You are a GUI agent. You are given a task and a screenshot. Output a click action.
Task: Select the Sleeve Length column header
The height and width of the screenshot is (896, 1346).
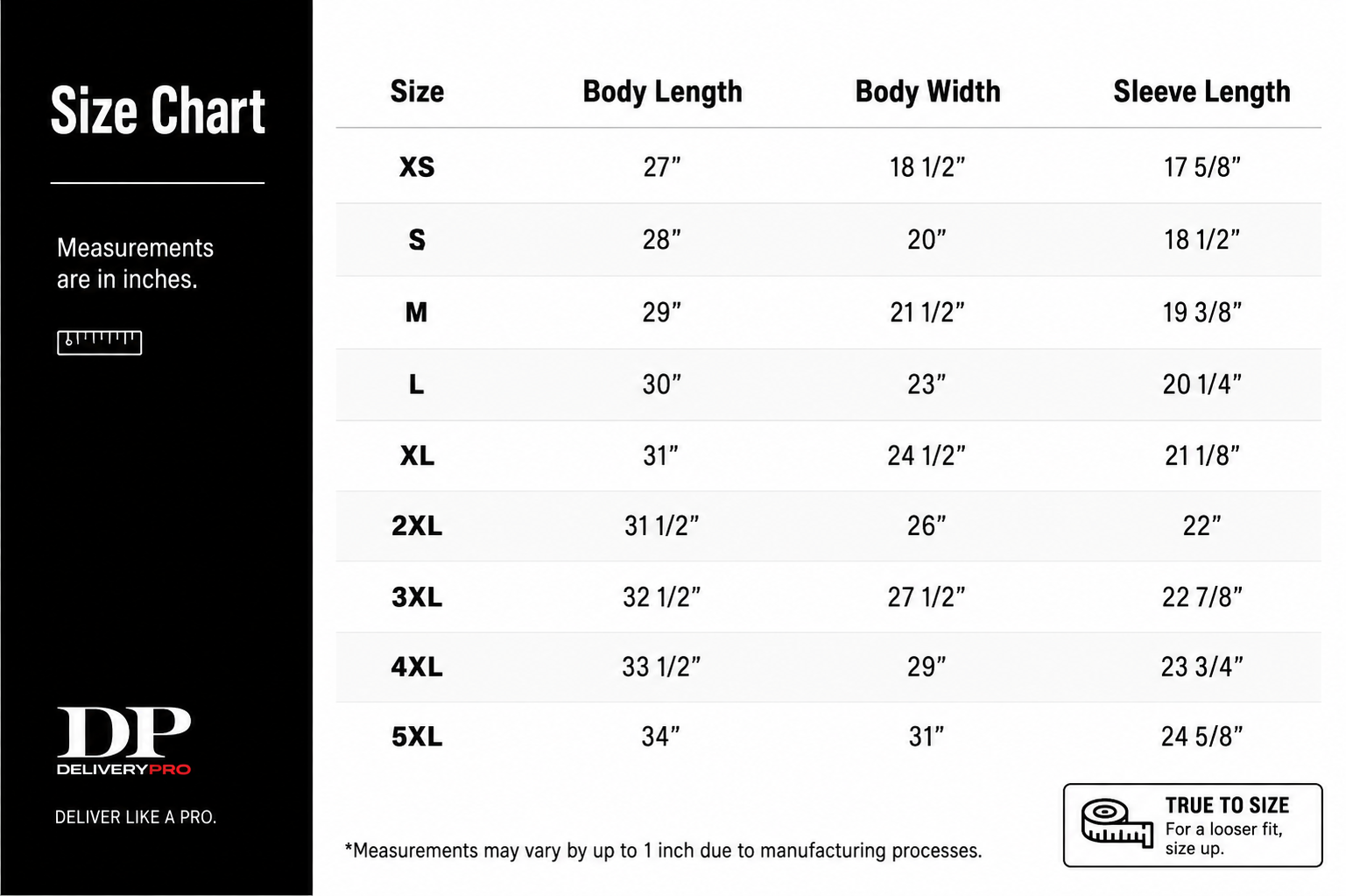[x=1202, y=91]
